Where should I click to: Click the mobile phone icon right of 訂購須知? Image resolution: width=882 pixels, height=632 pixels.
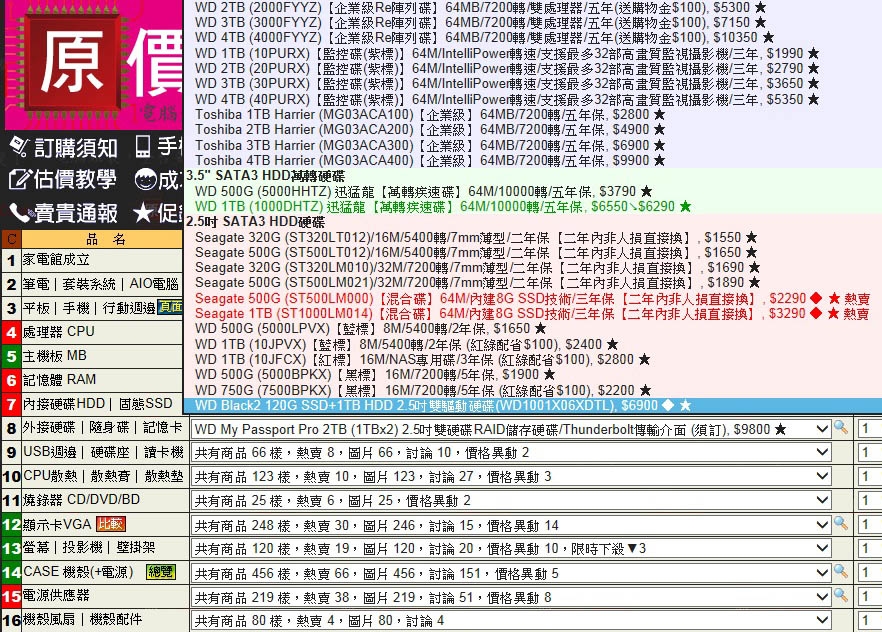[143, 146]
